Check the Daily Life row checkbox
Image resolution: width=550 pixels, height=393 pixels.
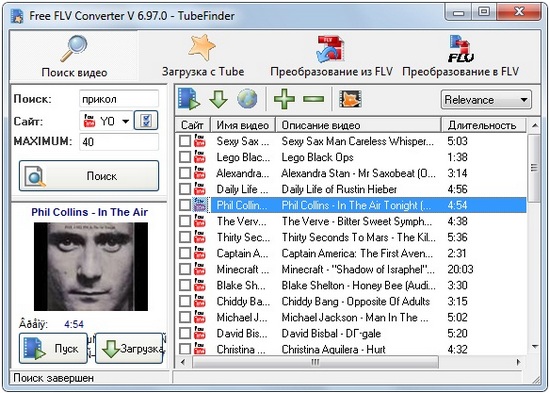185,189
